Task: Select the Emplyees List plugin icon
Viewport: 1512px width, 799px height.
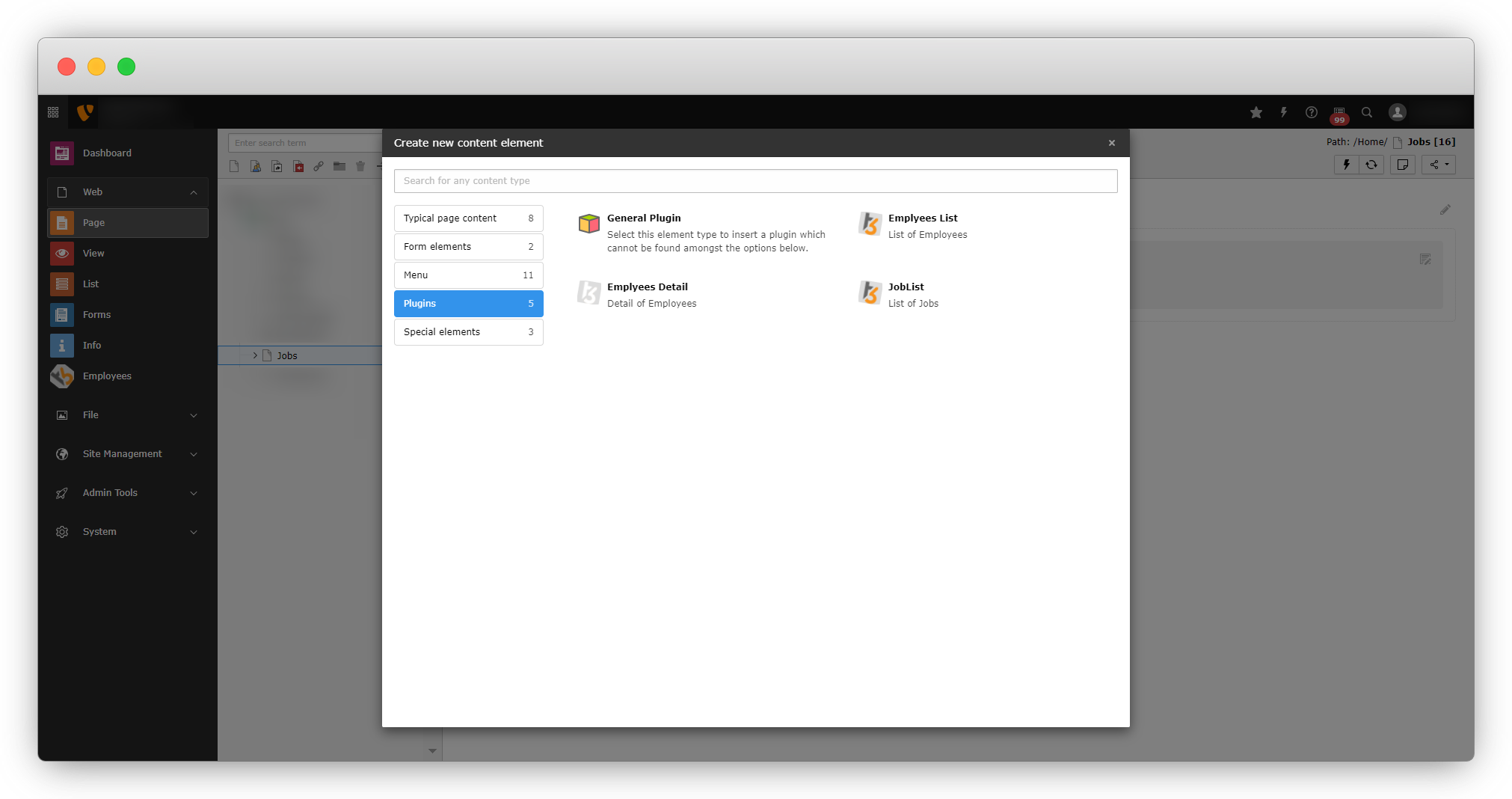Action: pyautogui.click(x=870, y=224)
